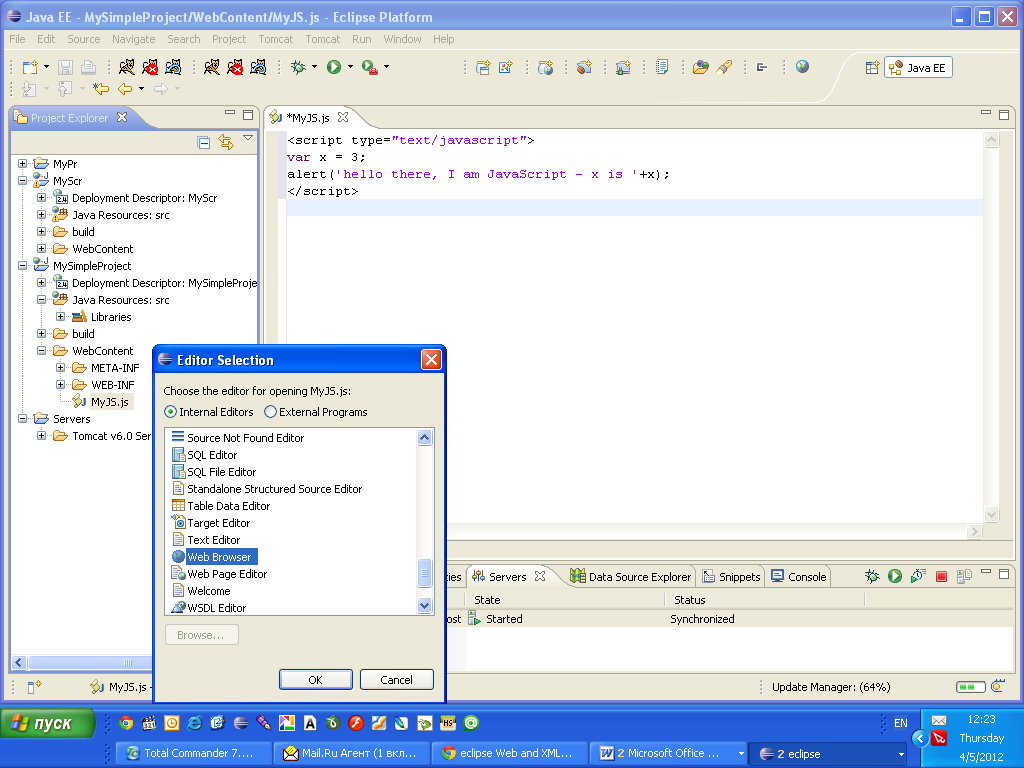
Task: Minimize the Project Explorer view
Action: coord(230,114)
